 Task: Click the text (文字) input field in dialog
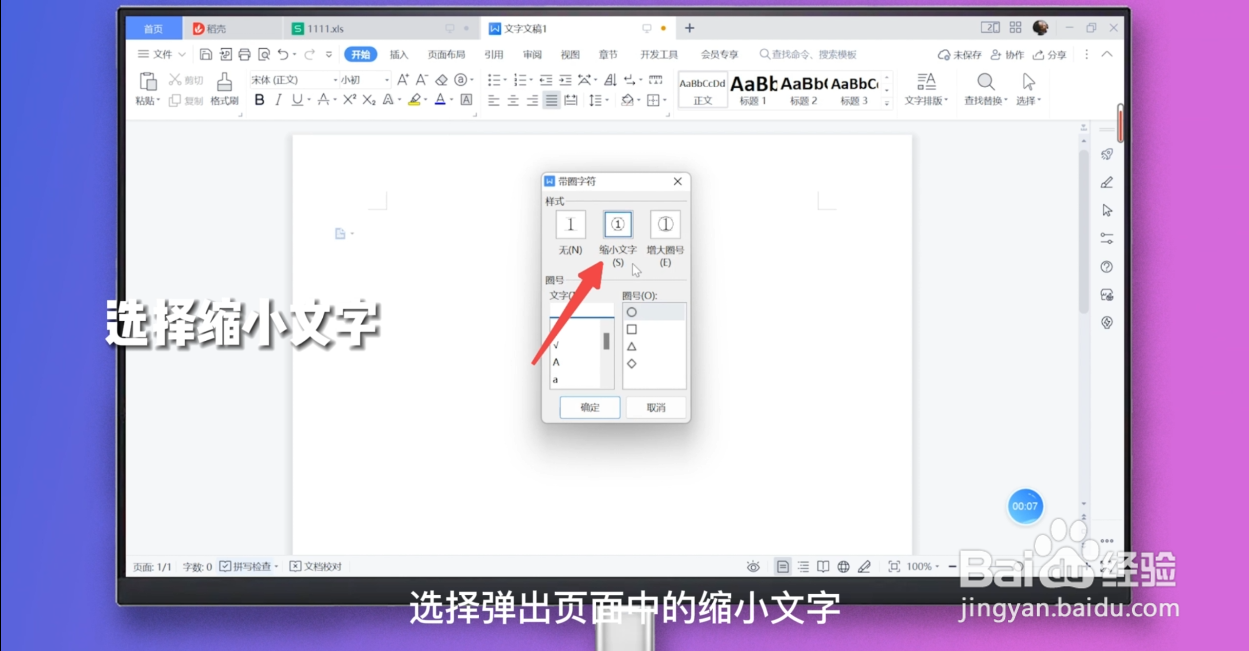pyautogui.click(x=582, y=311)
